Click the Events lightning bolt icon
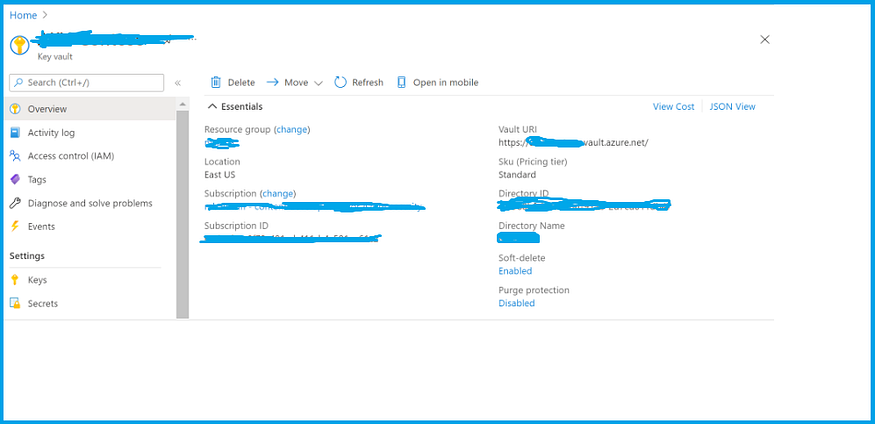This screenshot has height=424, width=875. pyautogui.click(x=16, y=227)
